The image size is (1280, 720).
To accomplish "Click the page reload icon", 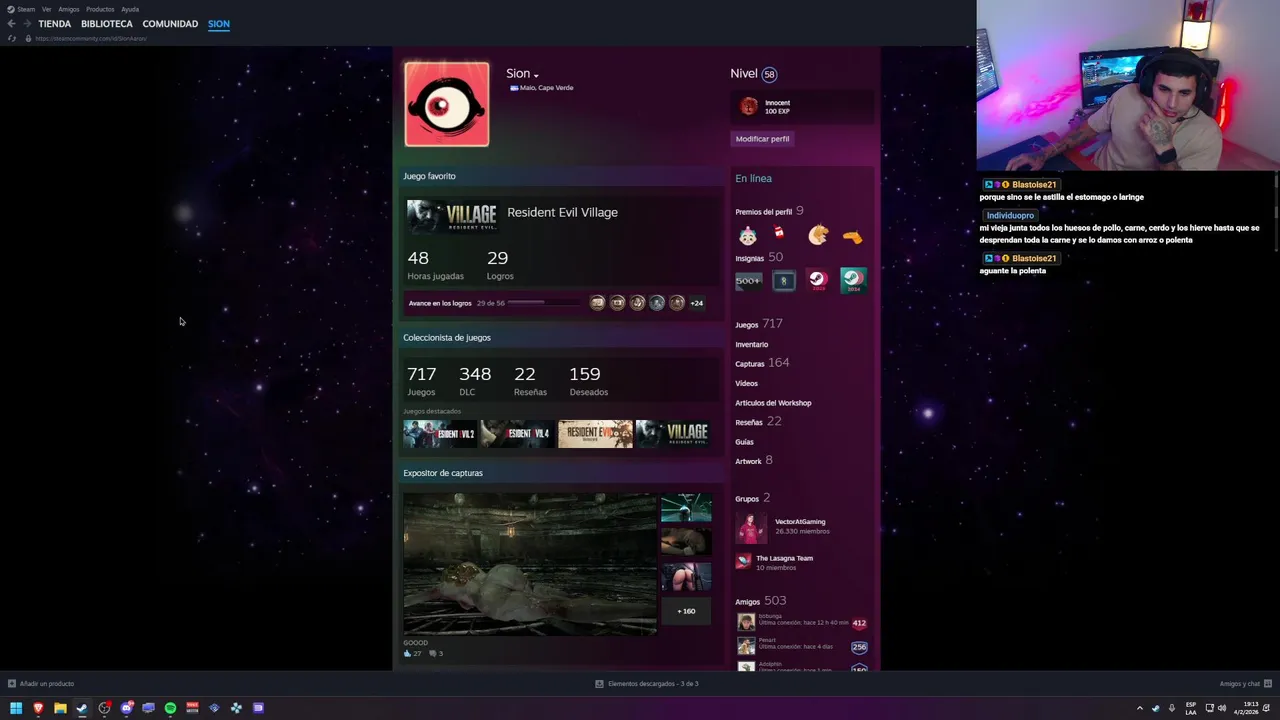I will (x=12, y=38).
